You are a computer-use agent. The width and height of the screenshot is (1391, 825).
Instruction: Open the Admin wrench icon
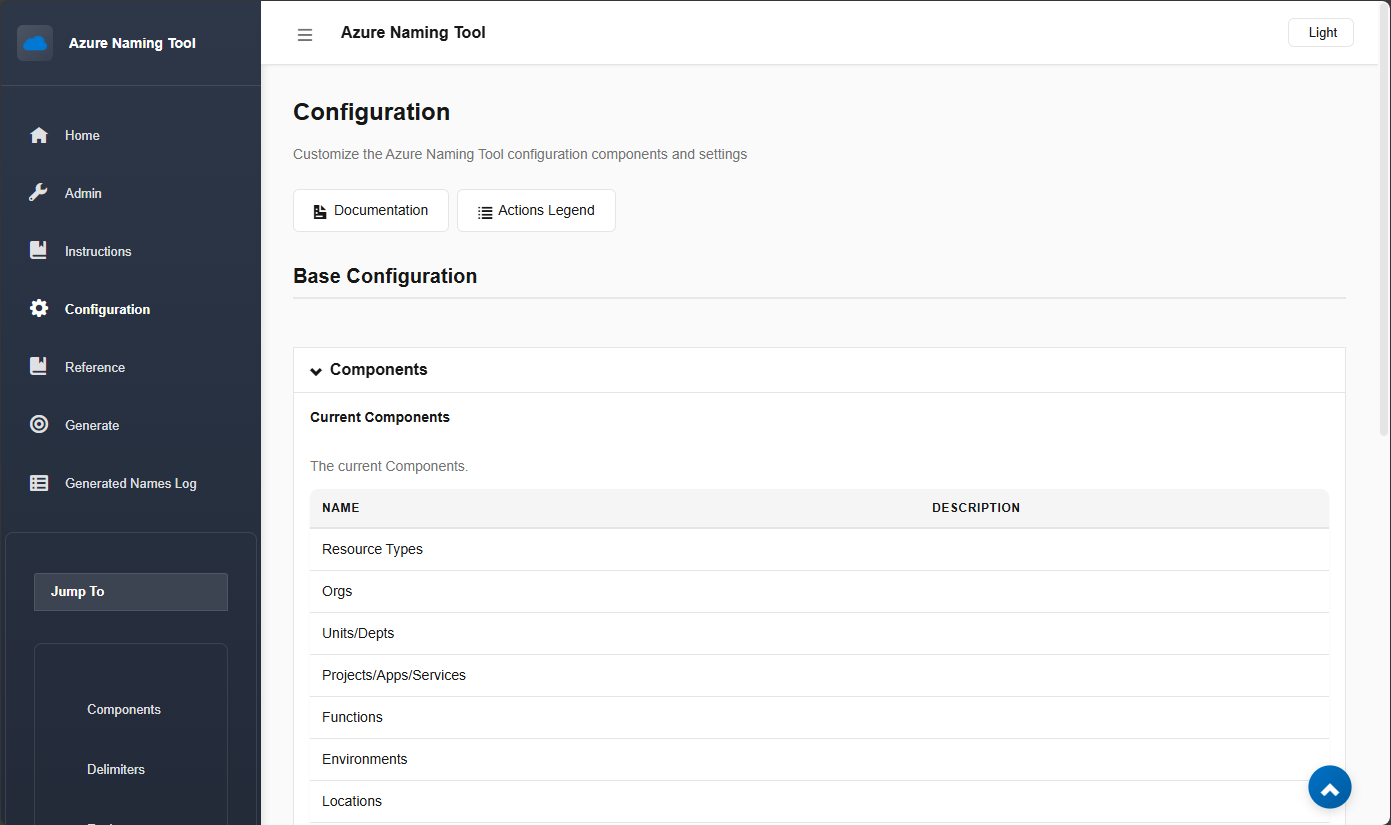point(38,192)
